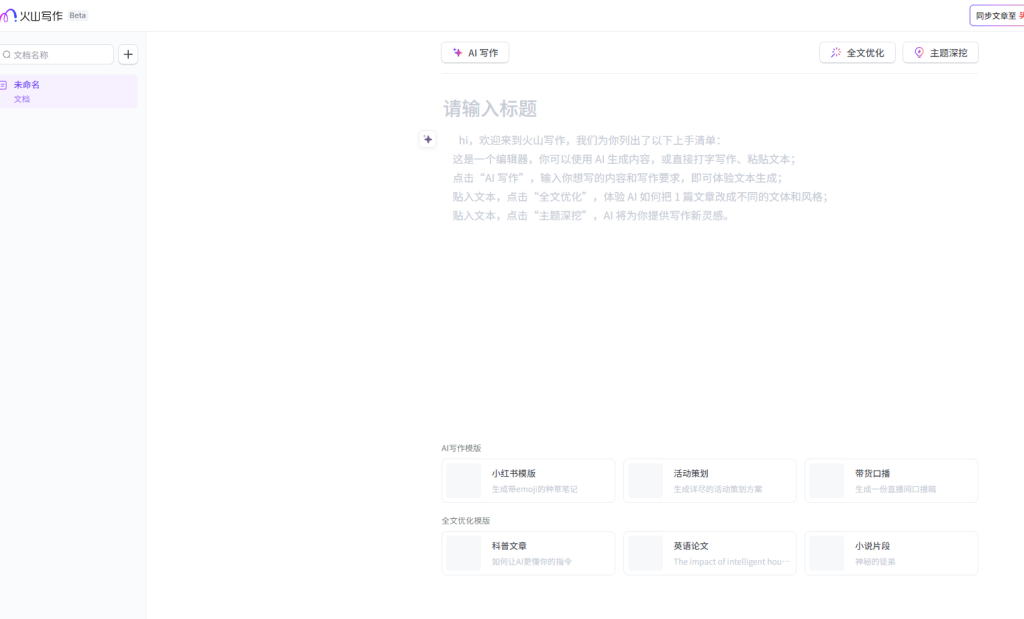Screen dimensions: 1024x619
Task: Choose the 活动策划 template card
Action: pos(709,481)
